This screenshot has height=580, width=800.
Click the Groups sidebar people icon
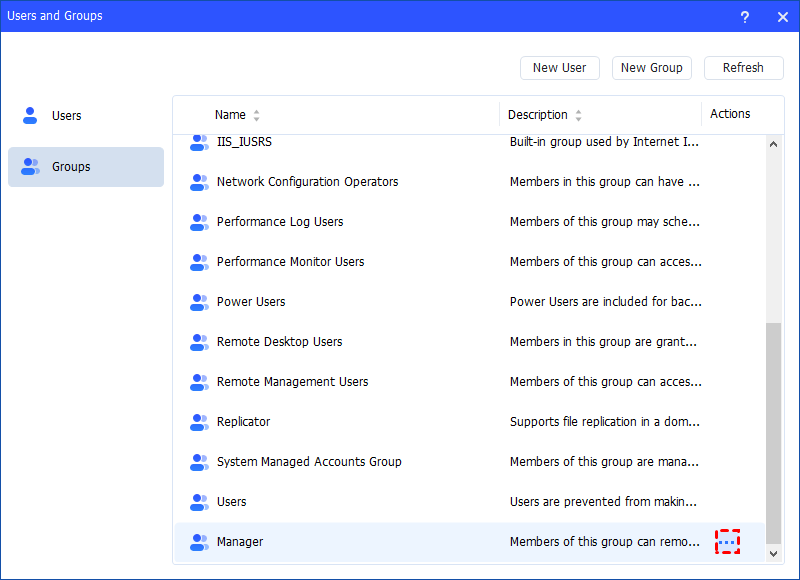tap(30, 167)
